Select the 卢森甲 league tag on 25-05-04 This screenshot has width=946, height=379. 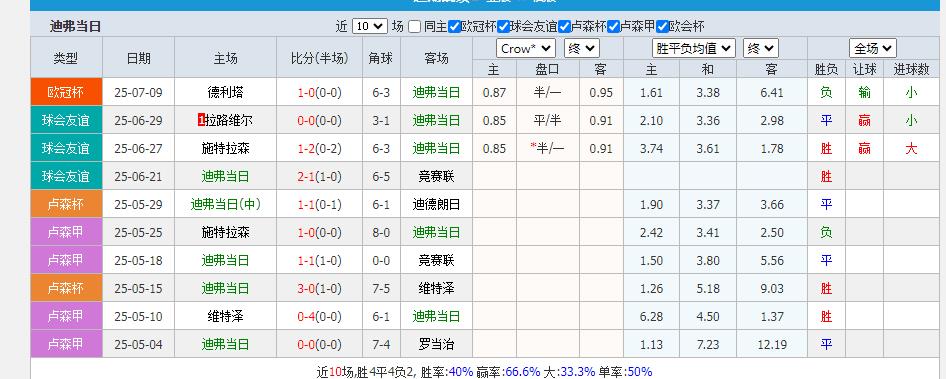coord(66,344)
